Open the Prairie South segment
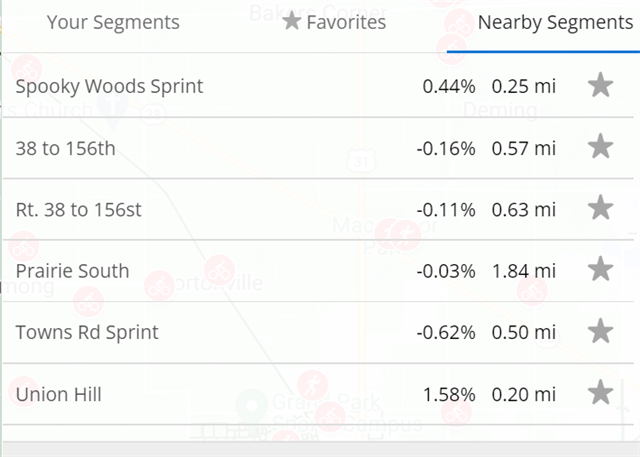Viewport: 640px width, 457px height. 318,271
